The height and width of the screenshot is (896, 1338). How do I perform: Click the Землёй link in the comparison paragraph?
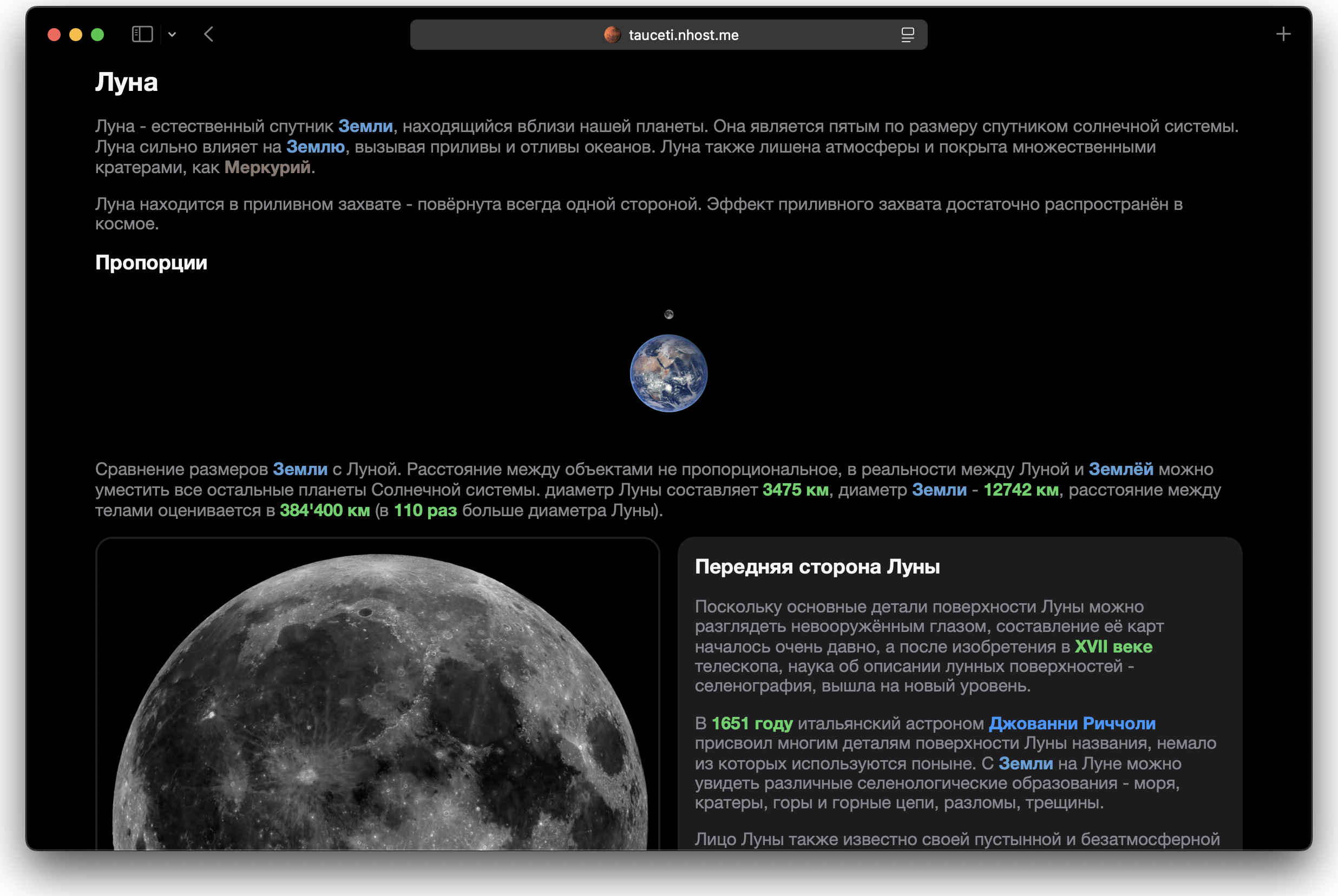1120,469
